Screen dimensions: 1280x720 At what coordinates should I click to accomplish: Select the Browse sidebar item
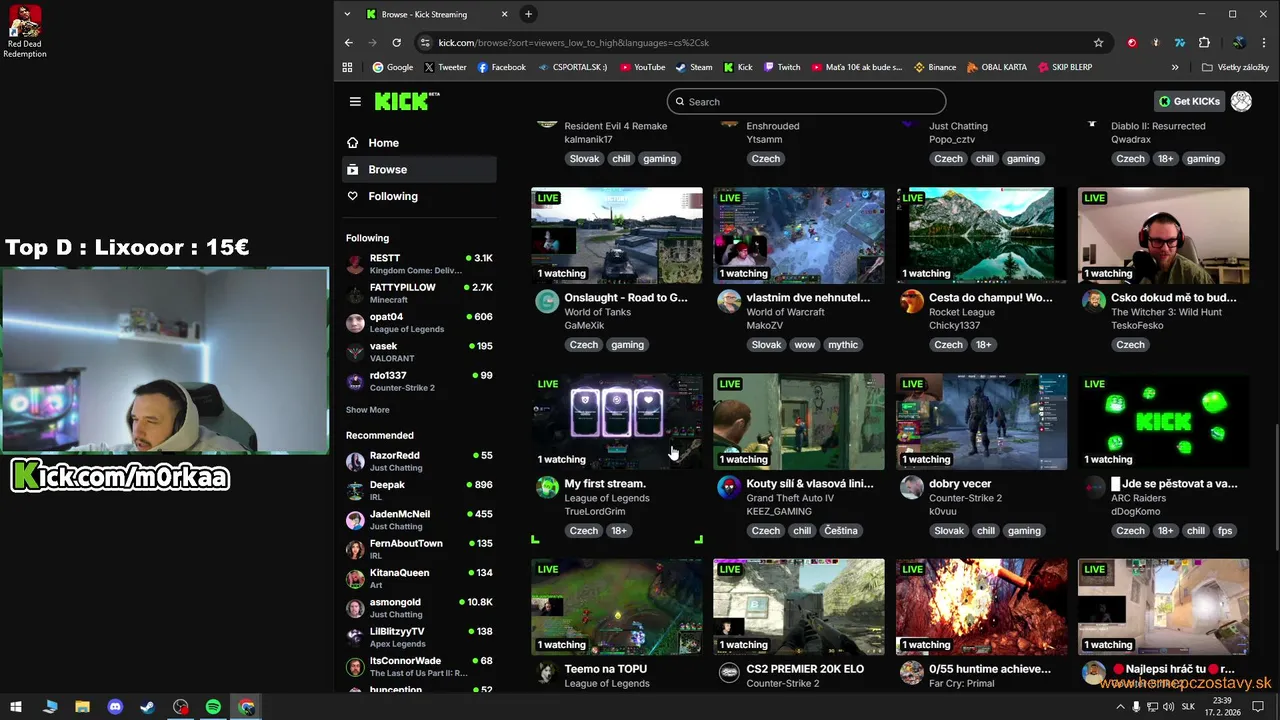point(419,170)
